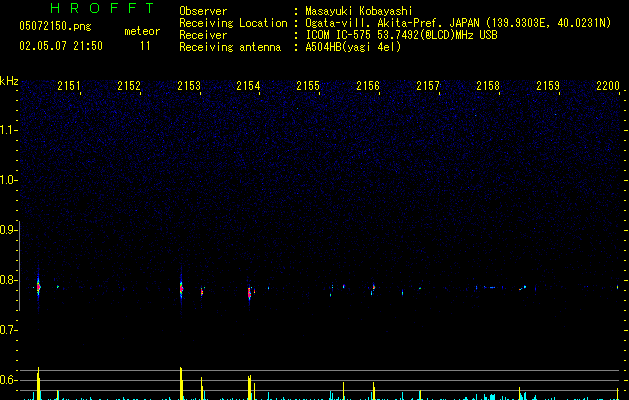Click the 1.1 frequency axis label
The width and height of the screenshot is (629, 400).
[x=8, y=130]
